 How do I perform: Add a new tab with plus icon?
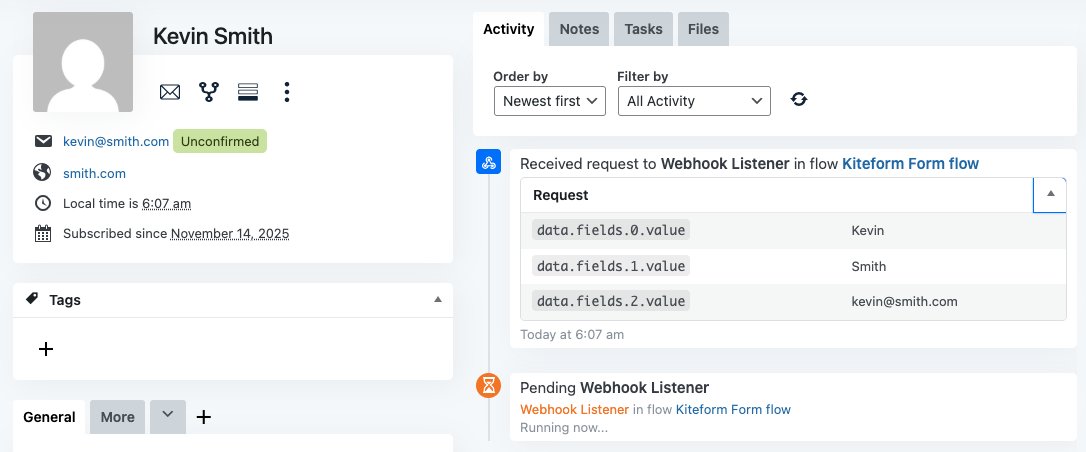coord(204,417)
